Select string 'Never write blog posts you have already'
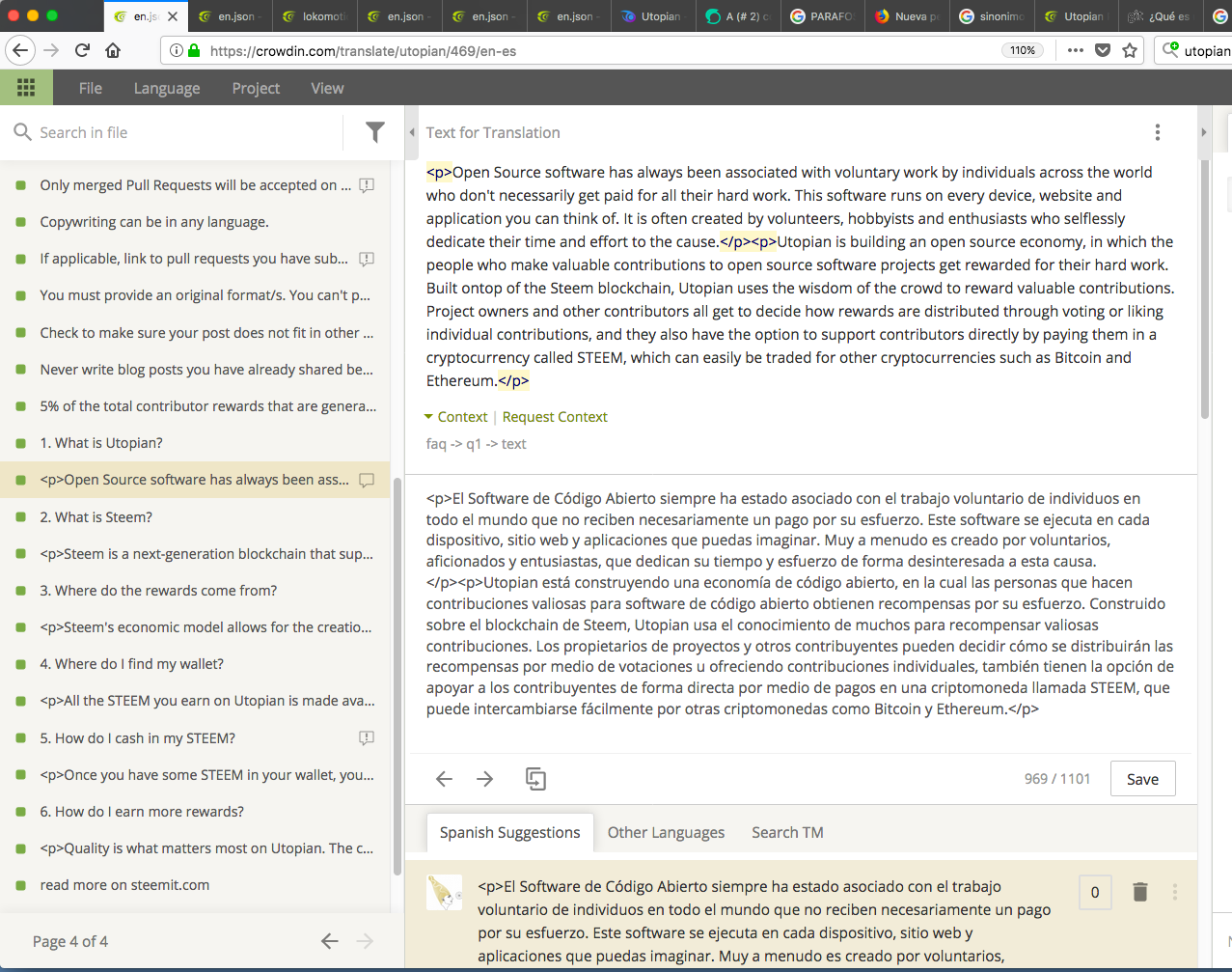This screenshot has width=1232, height=972. 195,370
